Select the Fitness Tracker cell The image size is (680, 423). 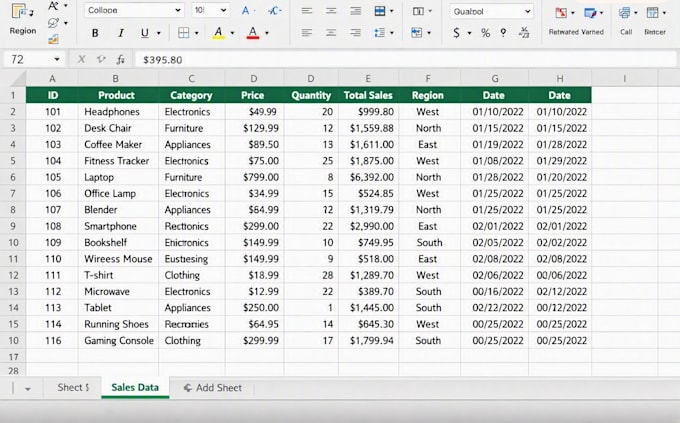pyautogui.click(x=118, y=161)
